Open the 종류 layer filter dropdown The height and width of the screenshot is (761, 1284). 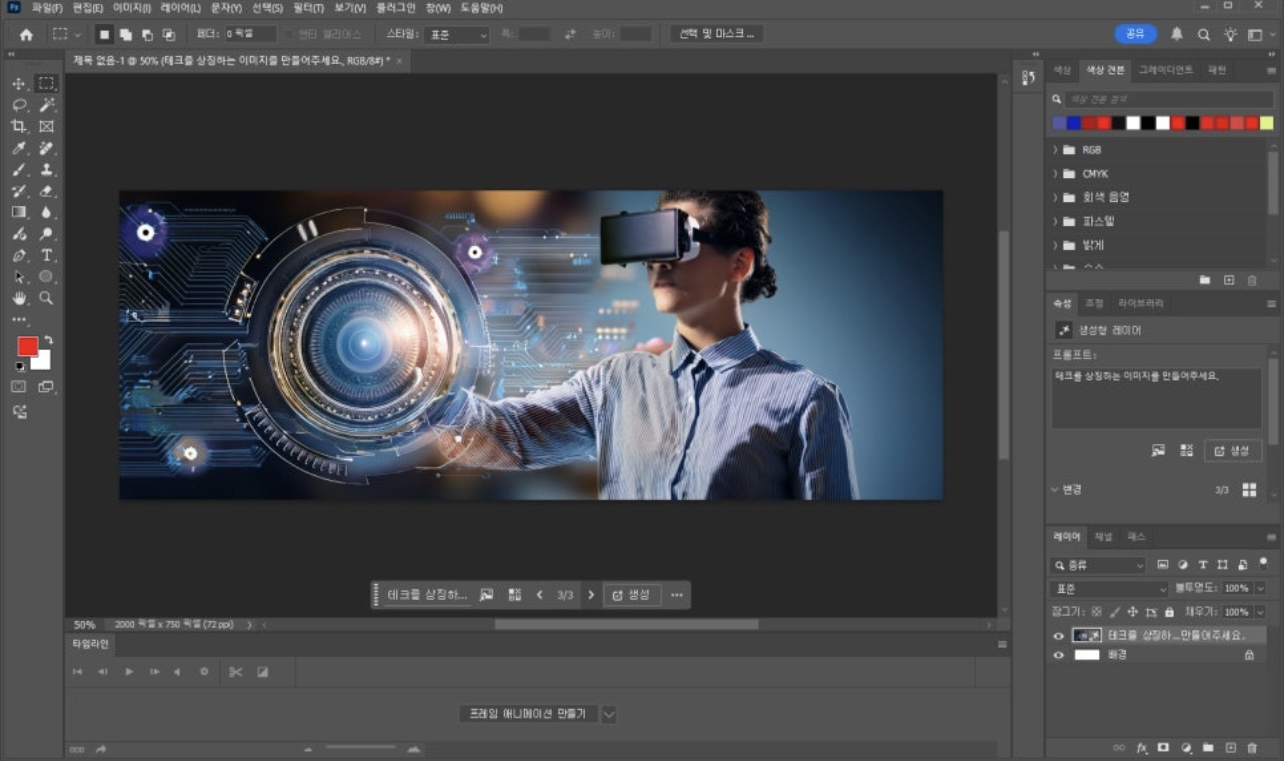(1098, 565)
